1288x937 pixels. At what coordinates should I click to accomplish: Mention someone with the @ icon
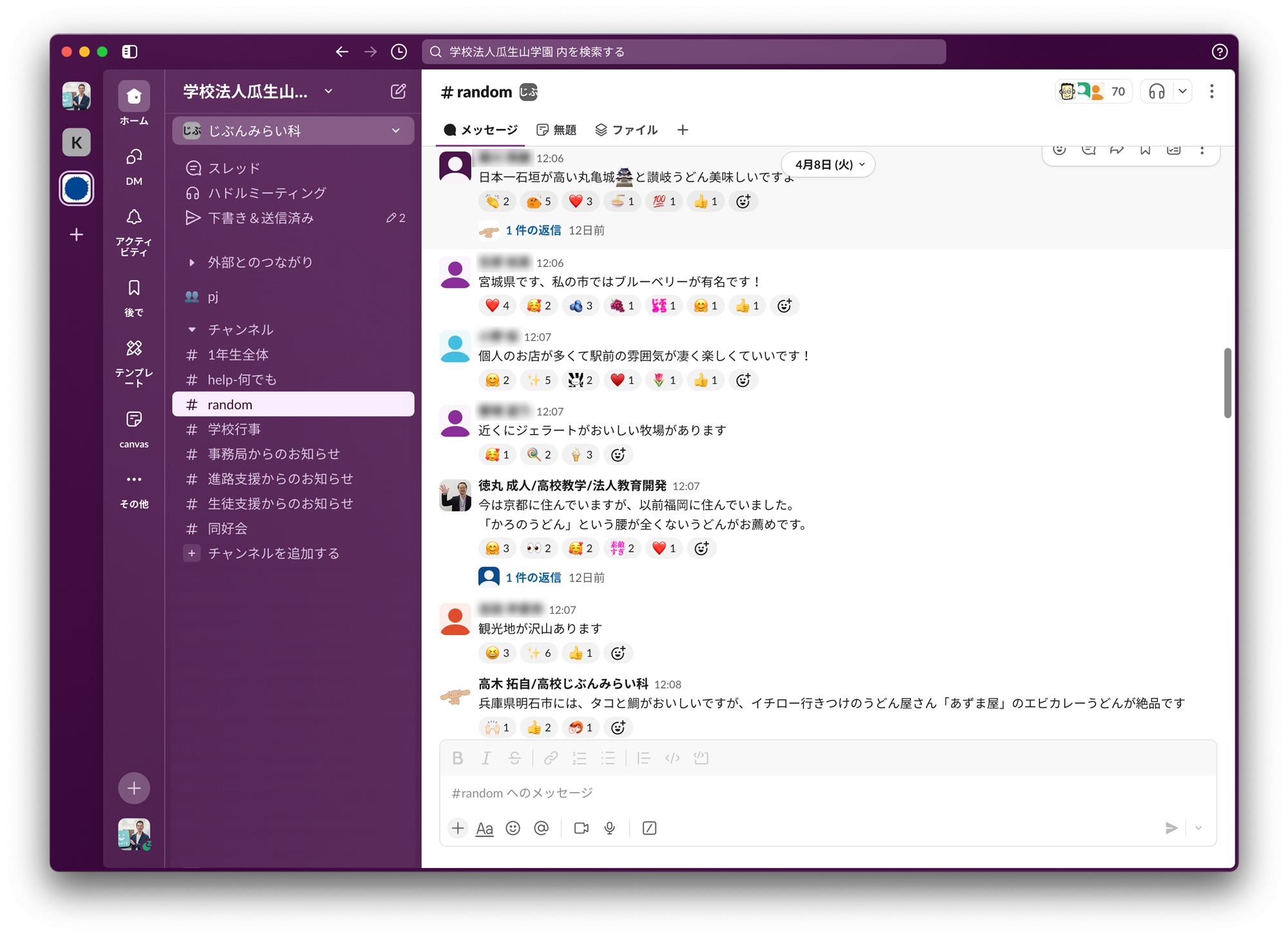(x=541, y=828)
